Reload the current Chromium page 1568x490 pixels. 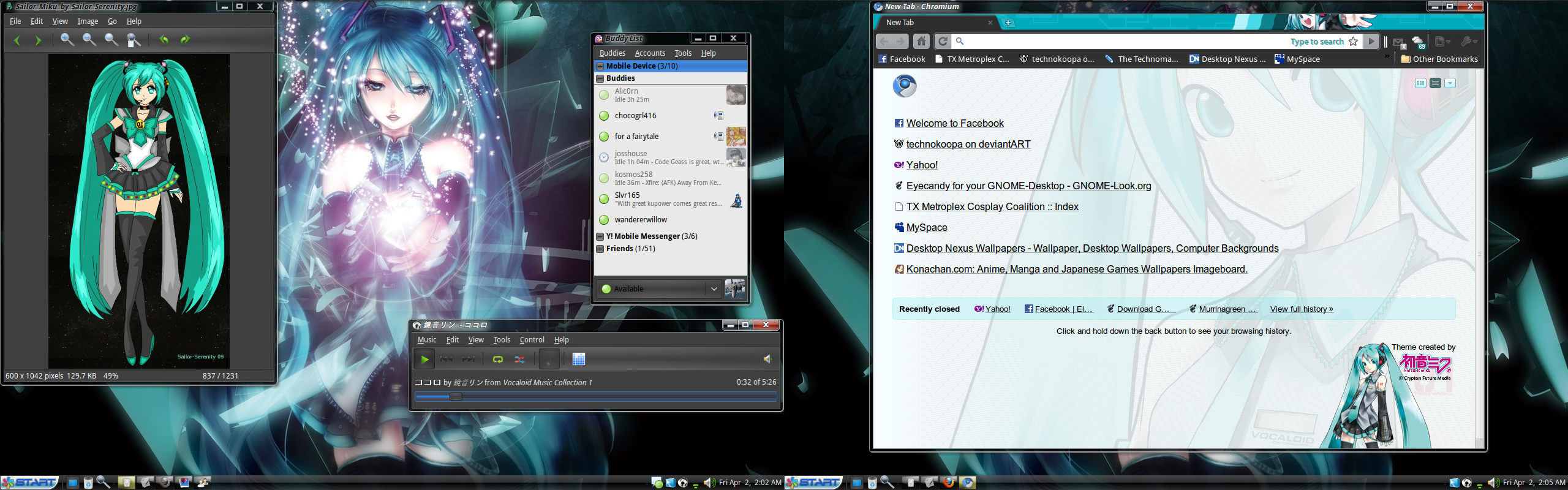tap(943, 42)
